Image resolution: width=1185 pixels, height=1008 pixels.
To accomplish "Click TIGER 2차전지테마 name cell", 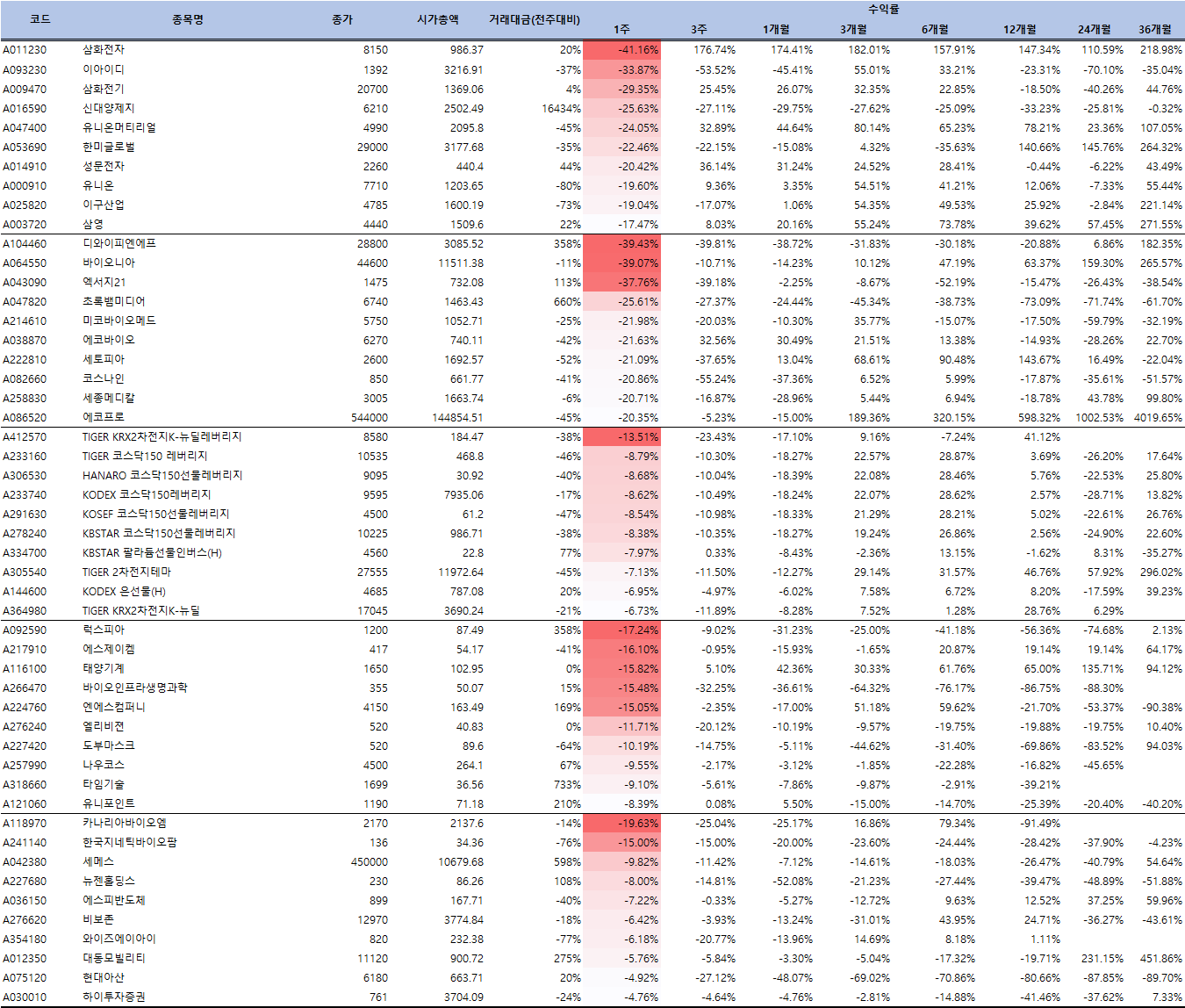I will pos(127,572).
